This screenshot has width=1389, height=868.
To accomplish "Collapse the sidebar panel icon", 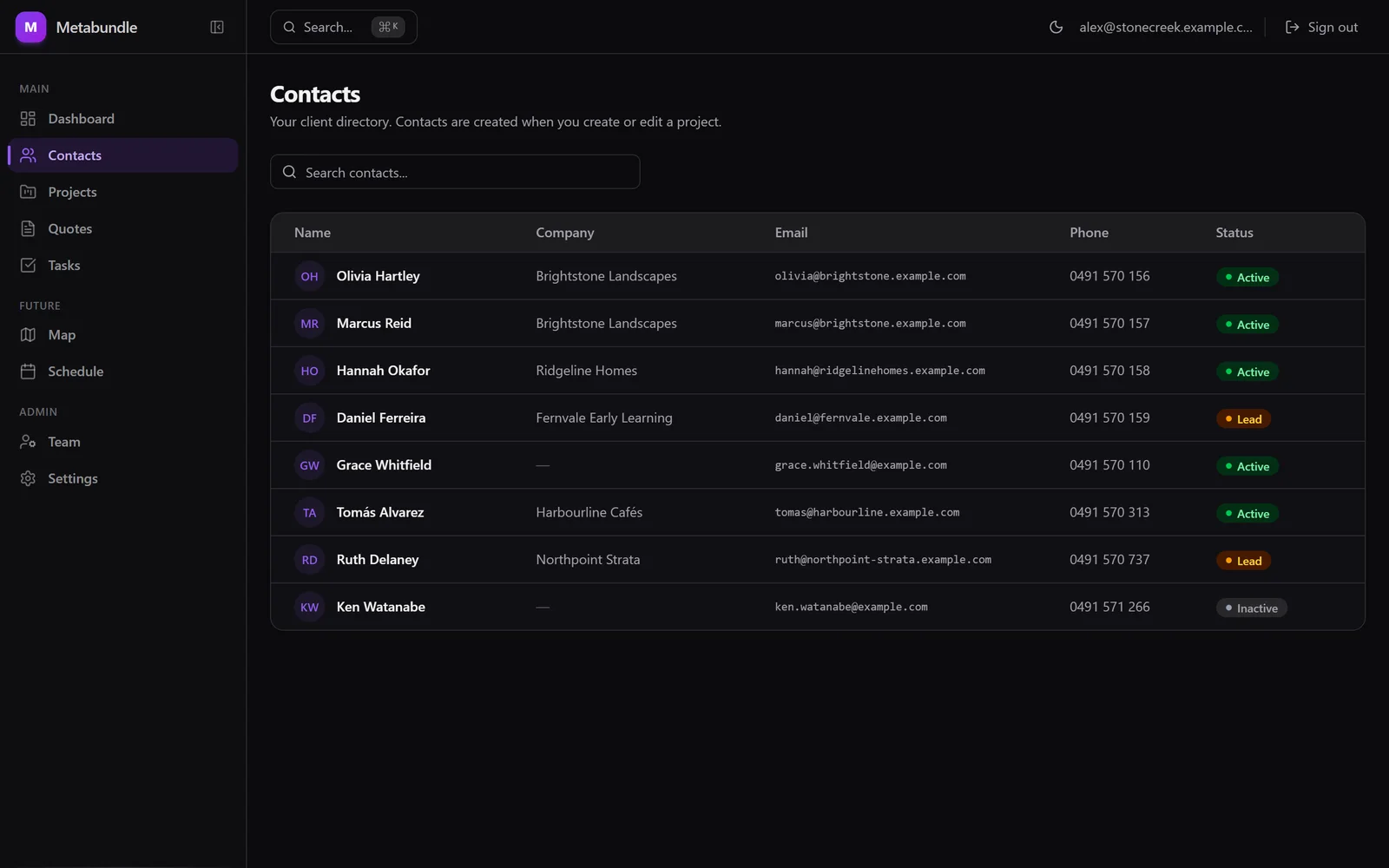I will tap(217, 27).
